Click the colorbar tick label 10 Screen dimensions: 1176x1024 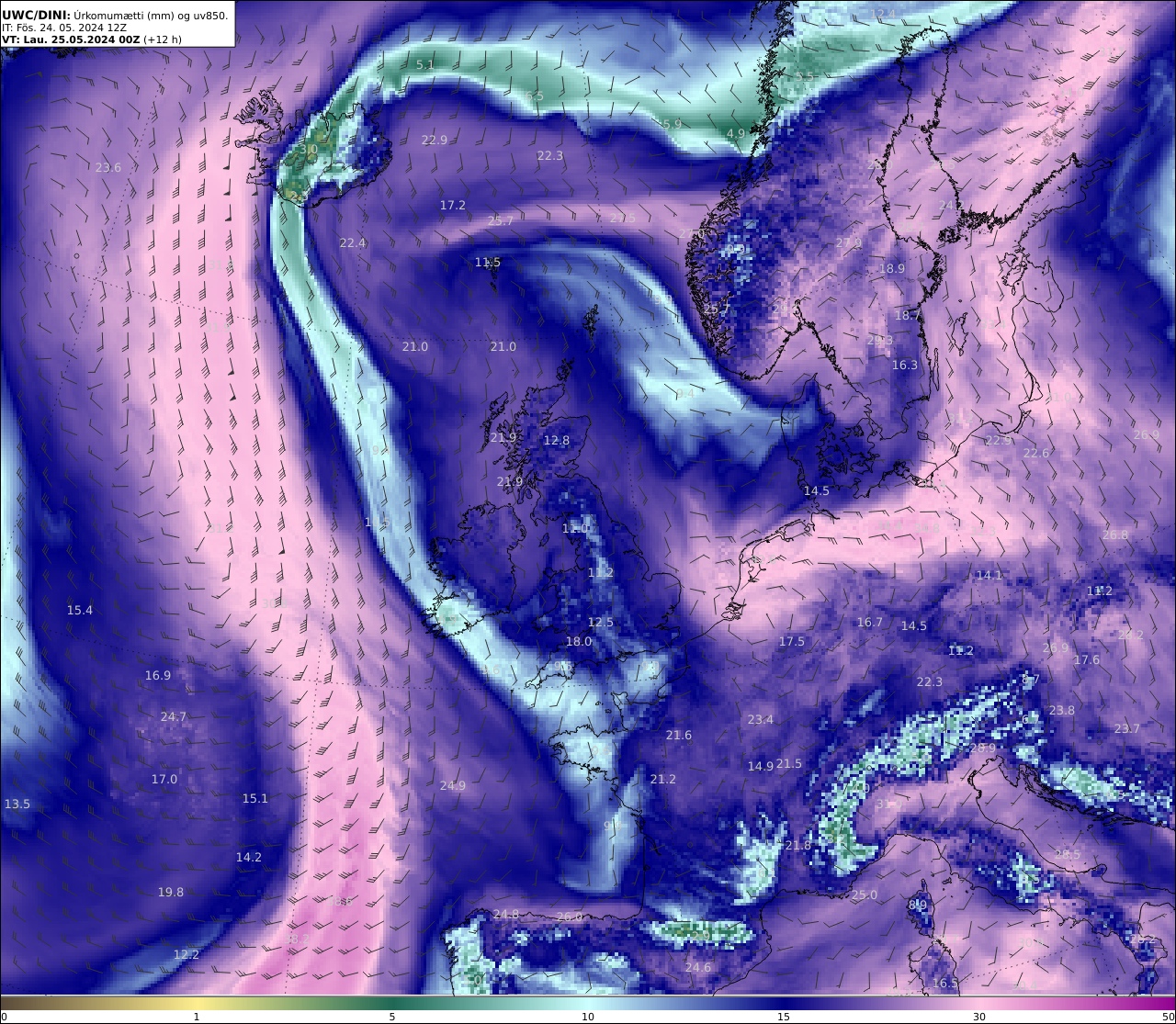point(588,1017)
